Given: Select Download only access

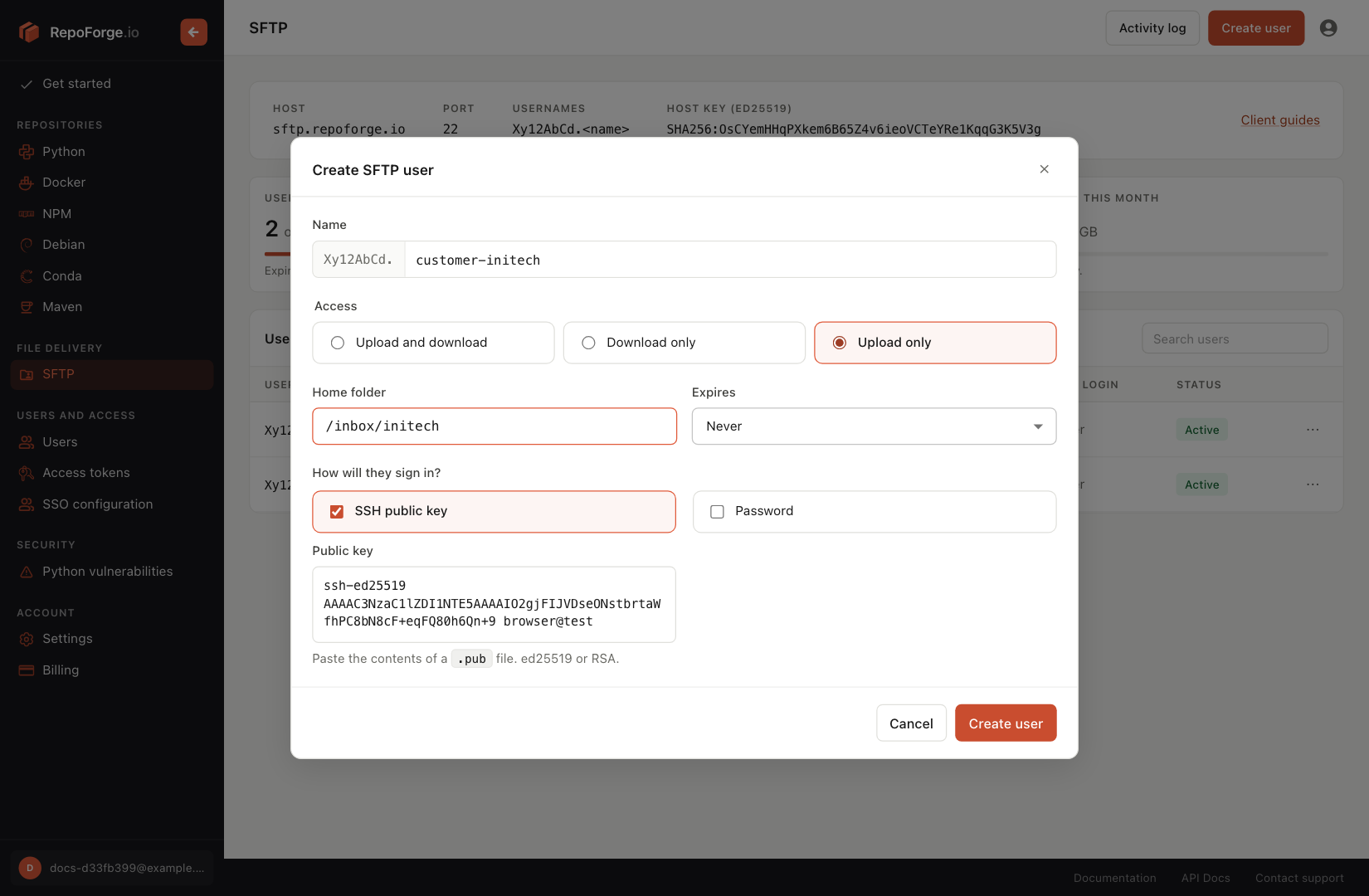Looking at the screenshot, I should (x=684, y=343).
